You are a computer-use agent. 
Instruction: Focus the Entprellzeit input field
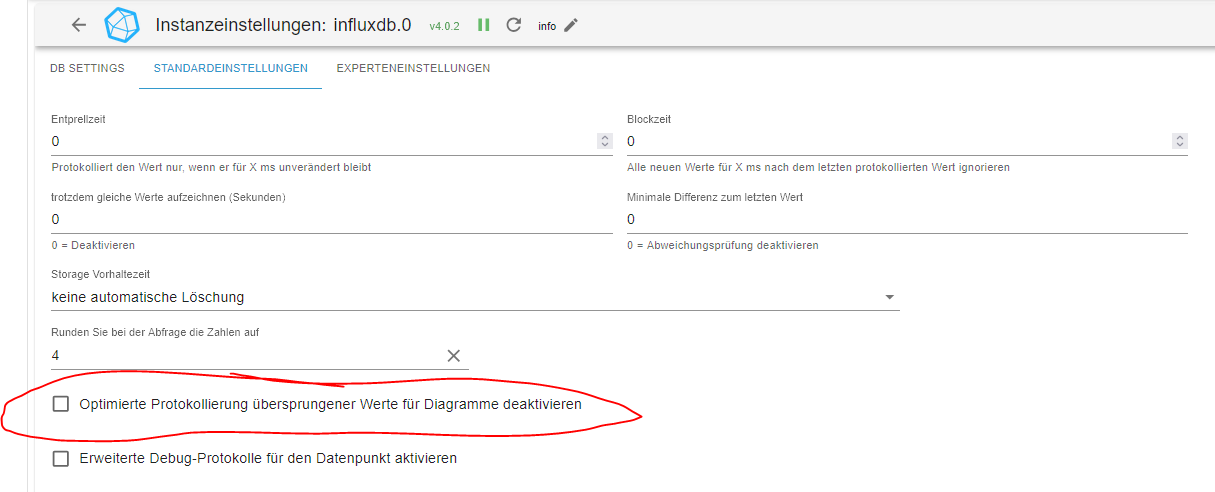point(320,141)
